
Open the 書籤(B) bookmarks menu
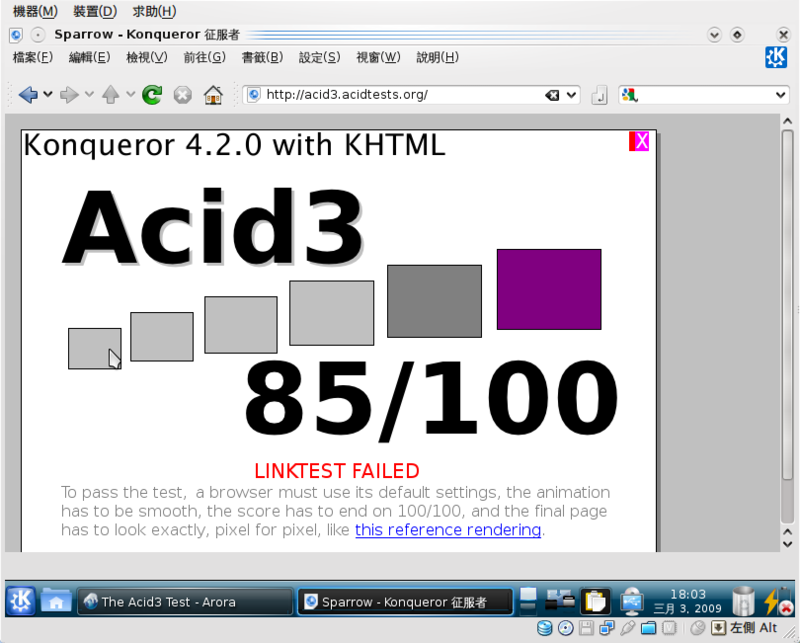click(262, 57)
